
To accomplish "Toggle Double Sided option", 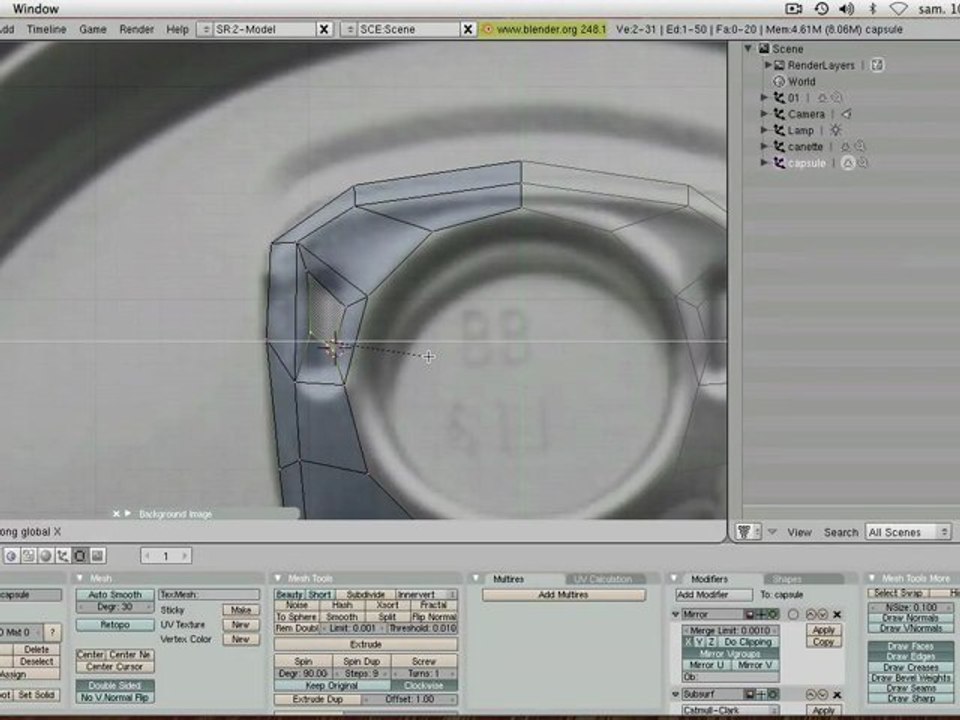I will (115, 685).
